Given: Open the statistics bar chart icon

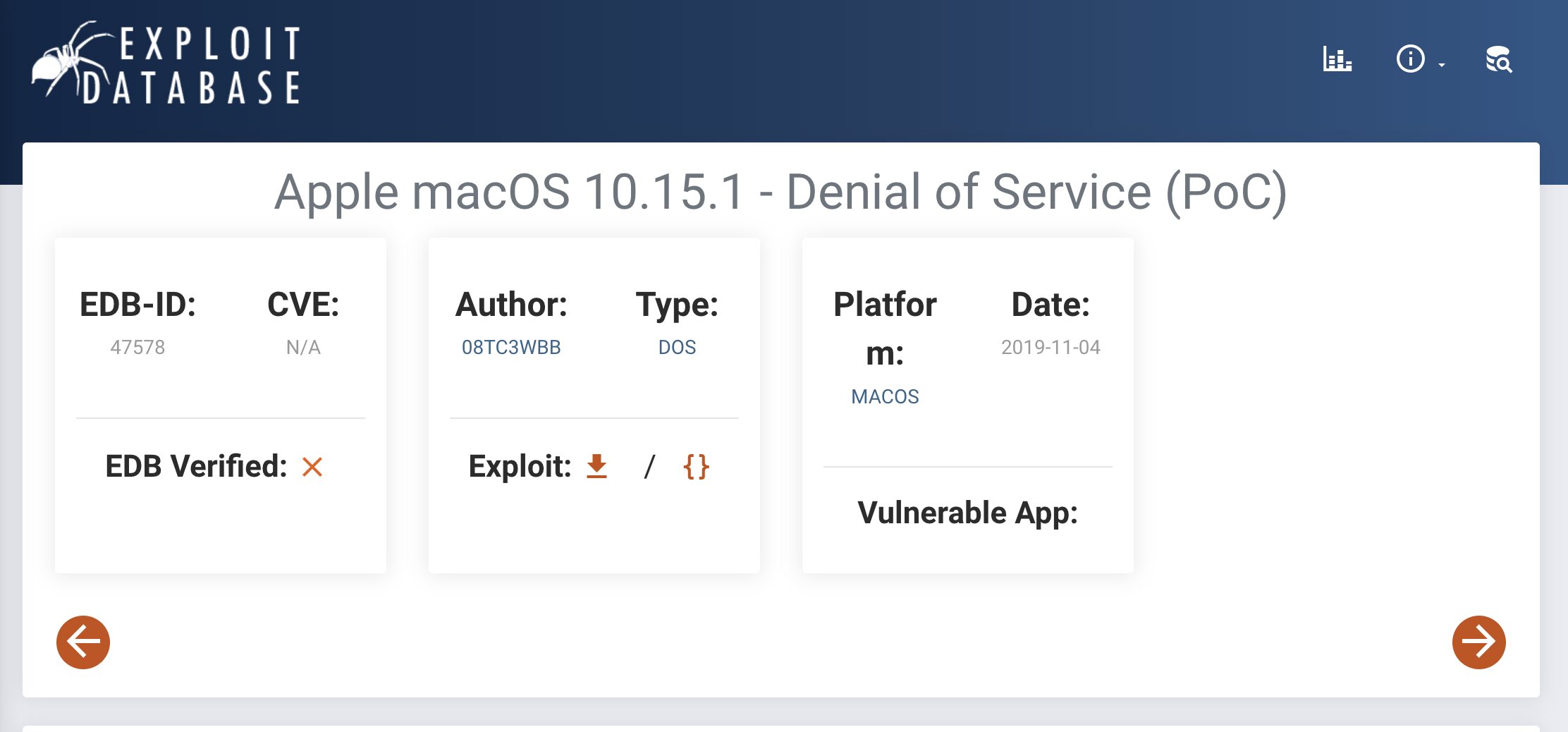Looking at the screenshot, I should [1337, 59].
